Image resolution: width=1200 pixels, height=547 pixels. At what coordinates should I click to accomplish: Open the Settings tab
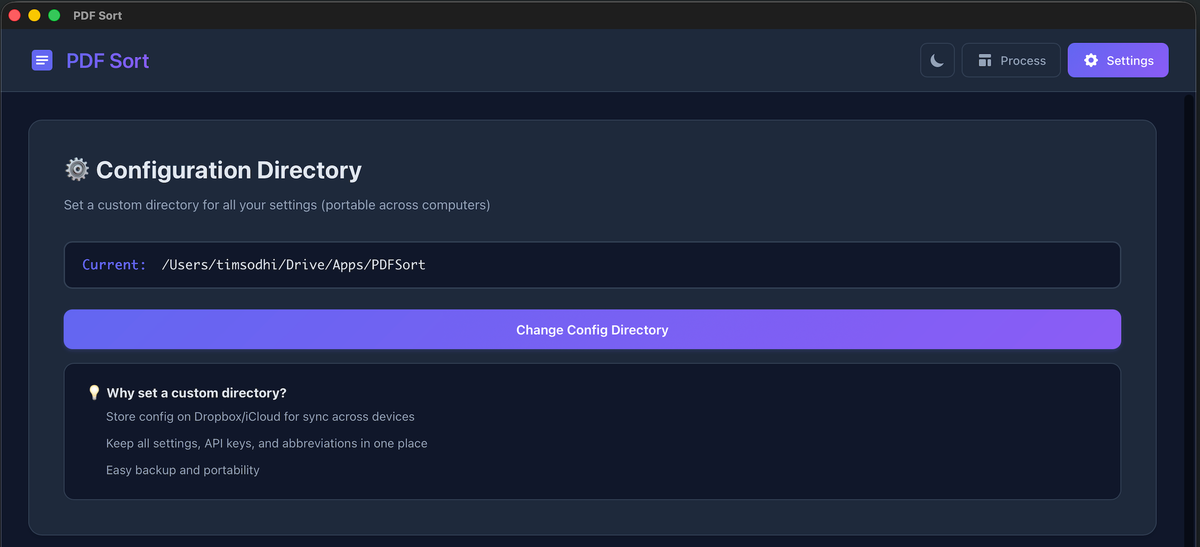[1118, 61]
